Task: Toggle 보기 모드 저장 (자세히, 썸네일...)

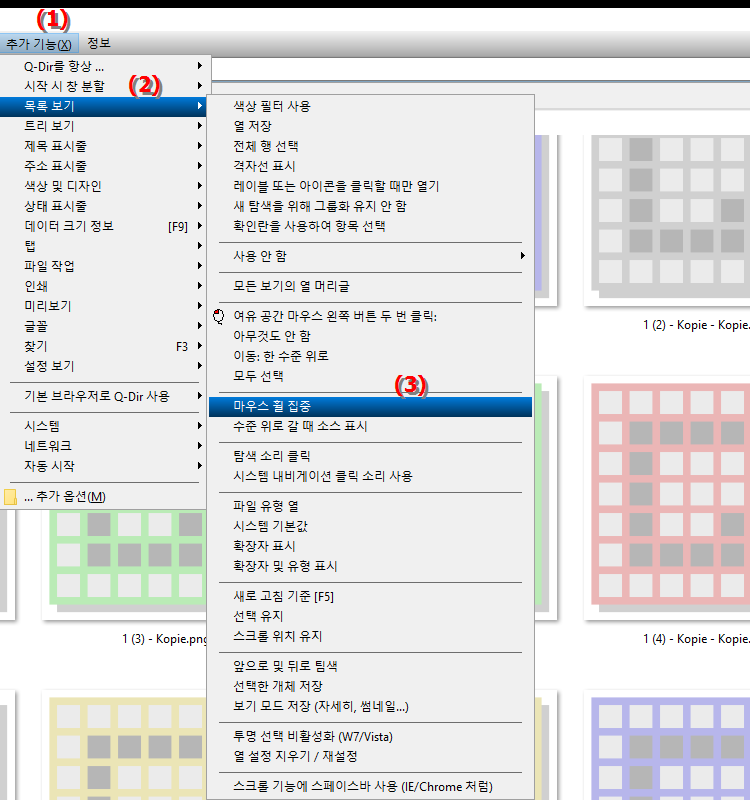Action: [x=370, y=706]
